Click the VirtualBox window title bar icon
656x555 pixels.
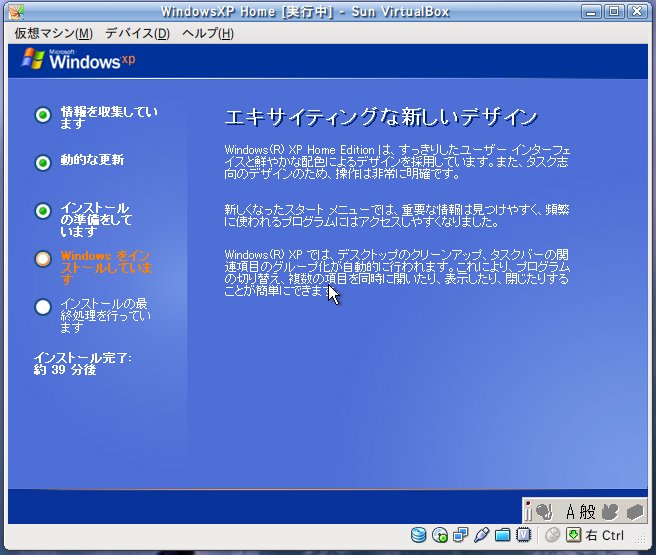click(x=16, y=12)
